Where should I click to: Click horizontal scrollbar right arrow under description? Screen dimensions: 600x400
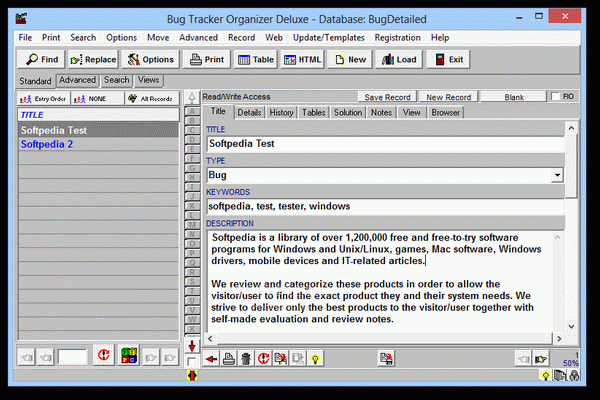(559, 338)
